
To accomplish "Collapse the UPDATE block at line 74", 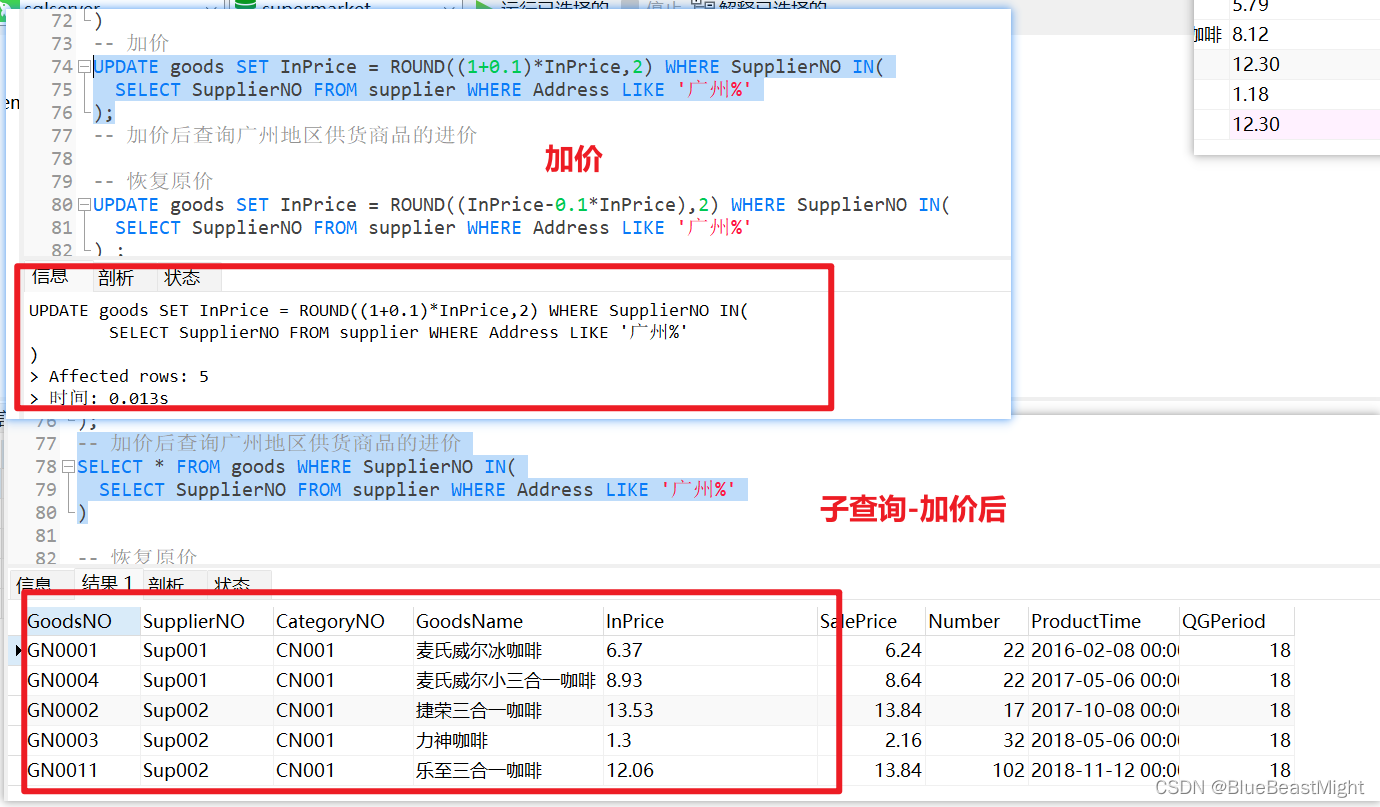I will [x=84, y=67].
